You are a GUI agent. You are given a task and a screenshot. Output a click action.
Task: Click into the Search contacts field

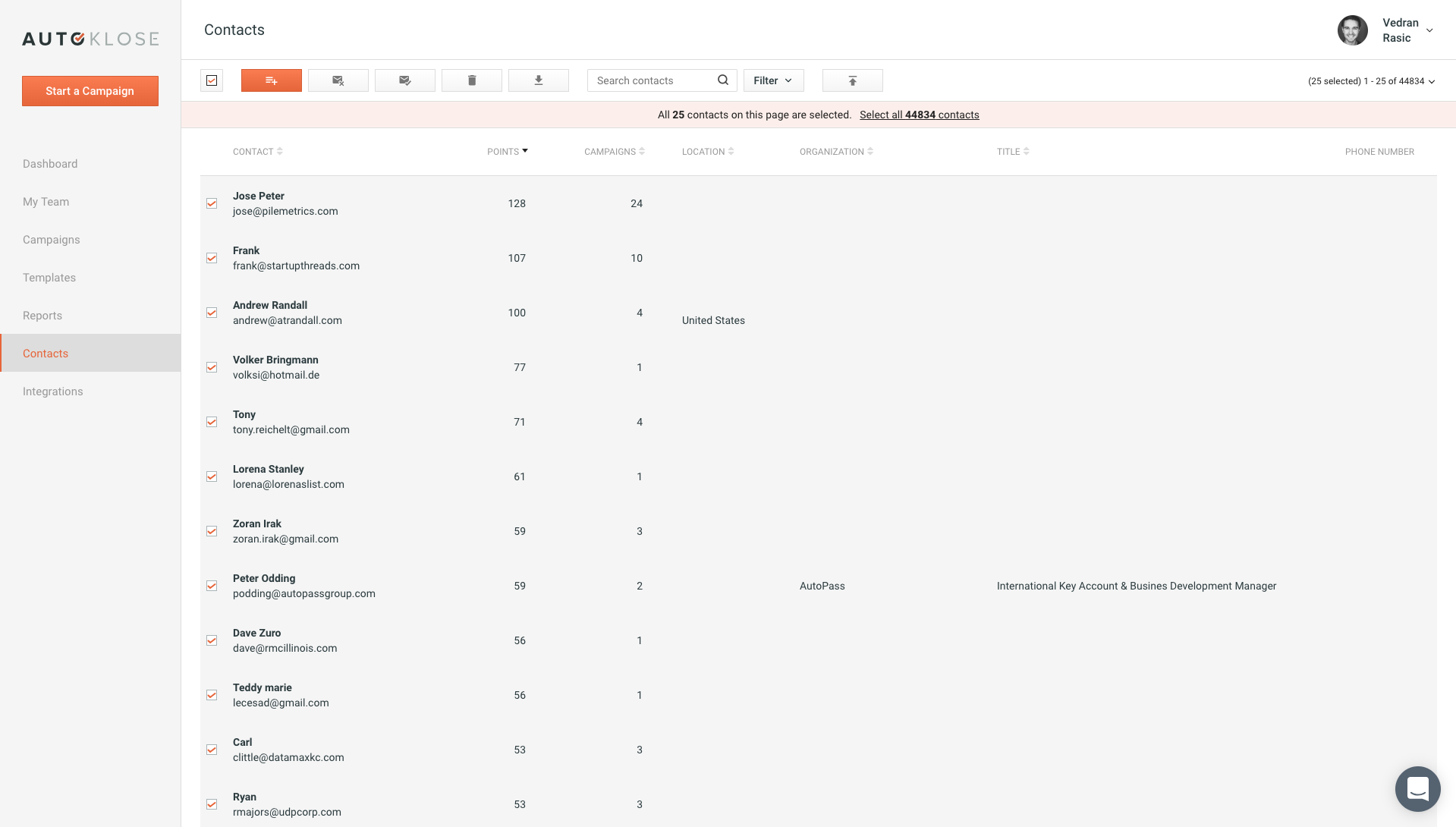point(653,80)
